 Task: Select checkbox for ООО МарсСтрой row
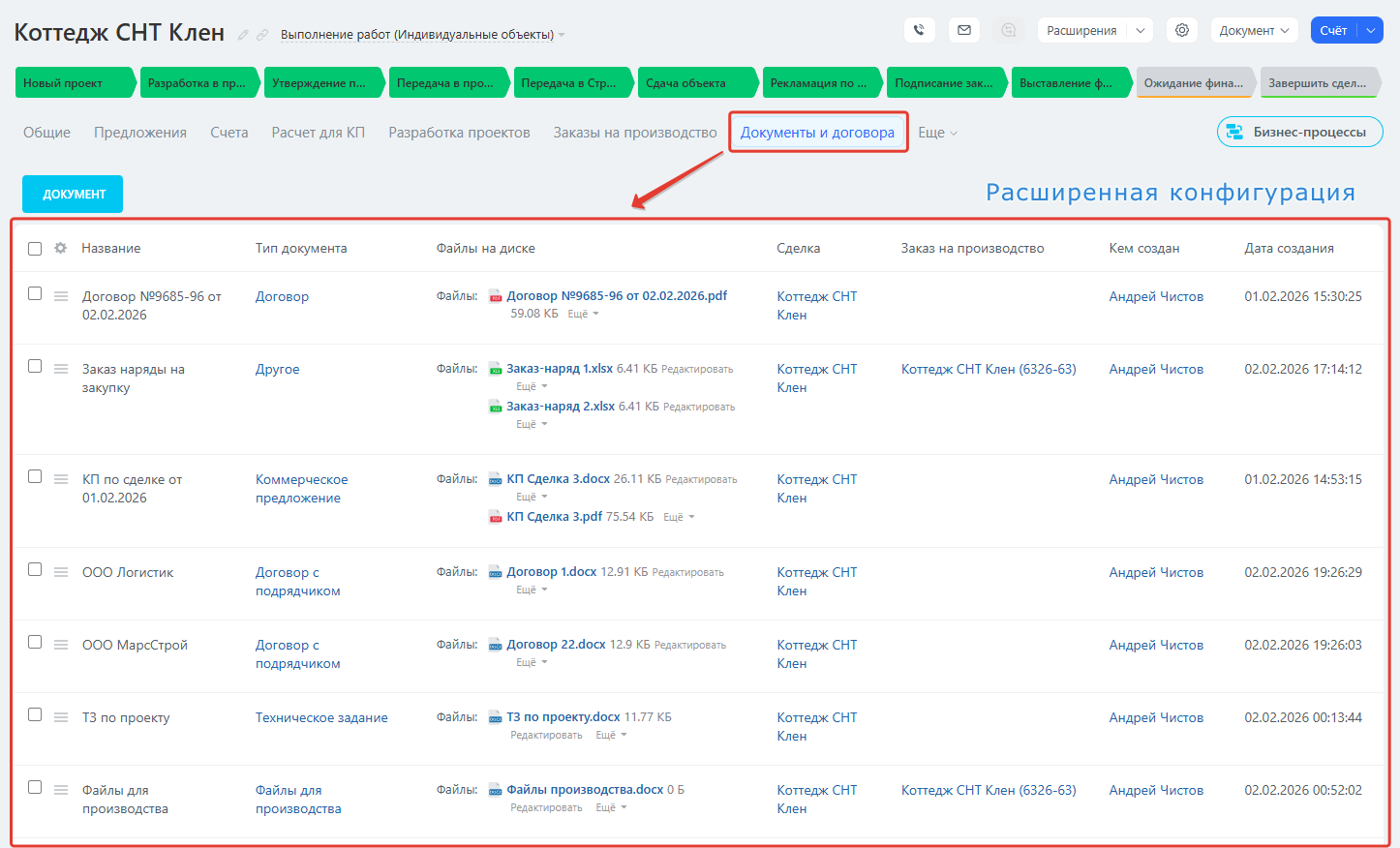pos(35,642)
